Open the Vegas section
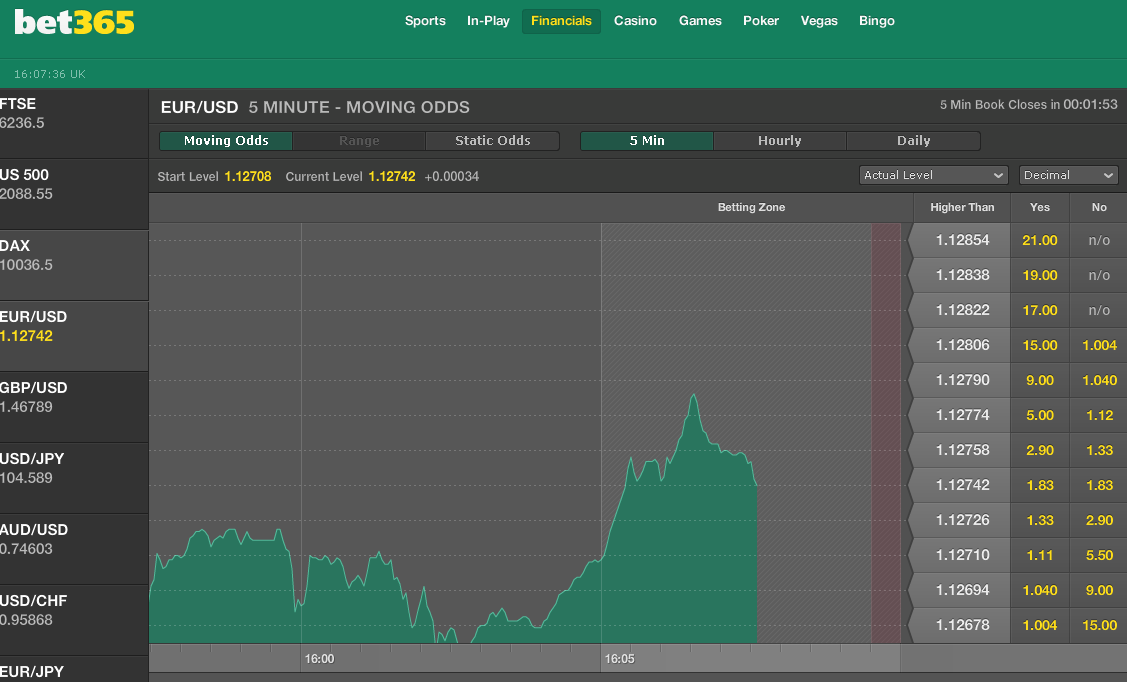 [819, 21]
